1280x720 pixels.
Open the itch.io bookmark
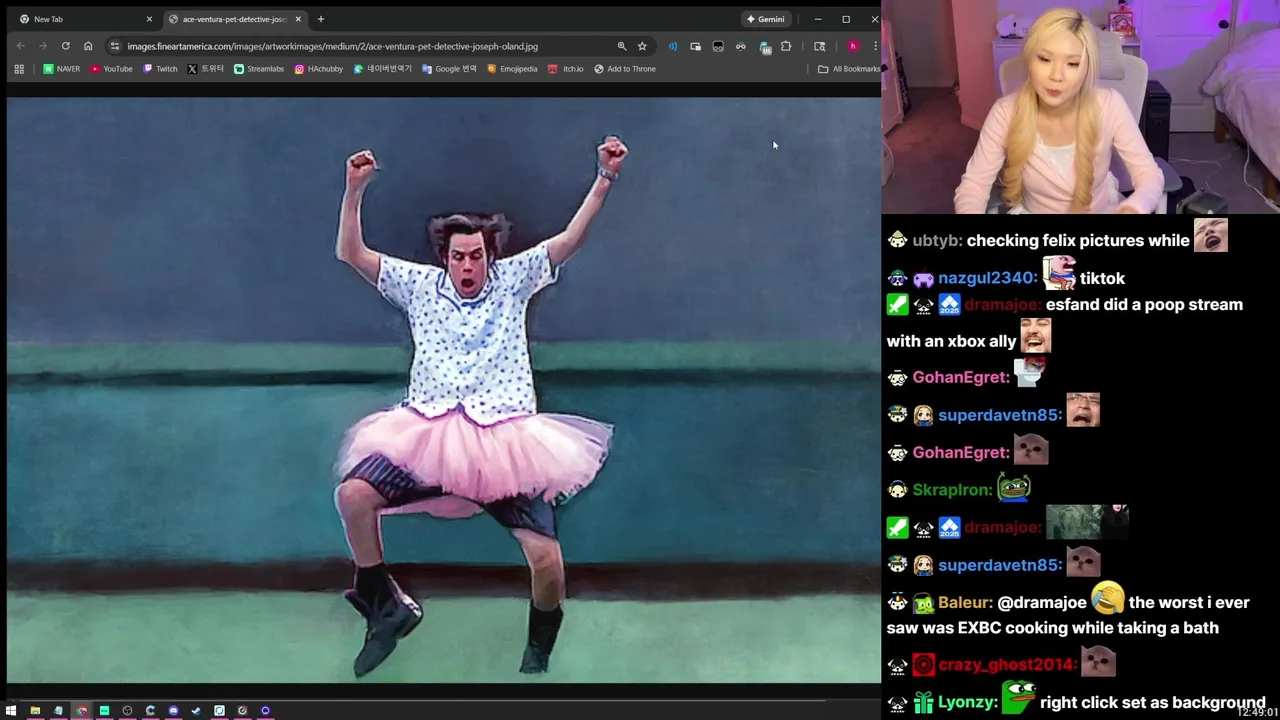566,69
